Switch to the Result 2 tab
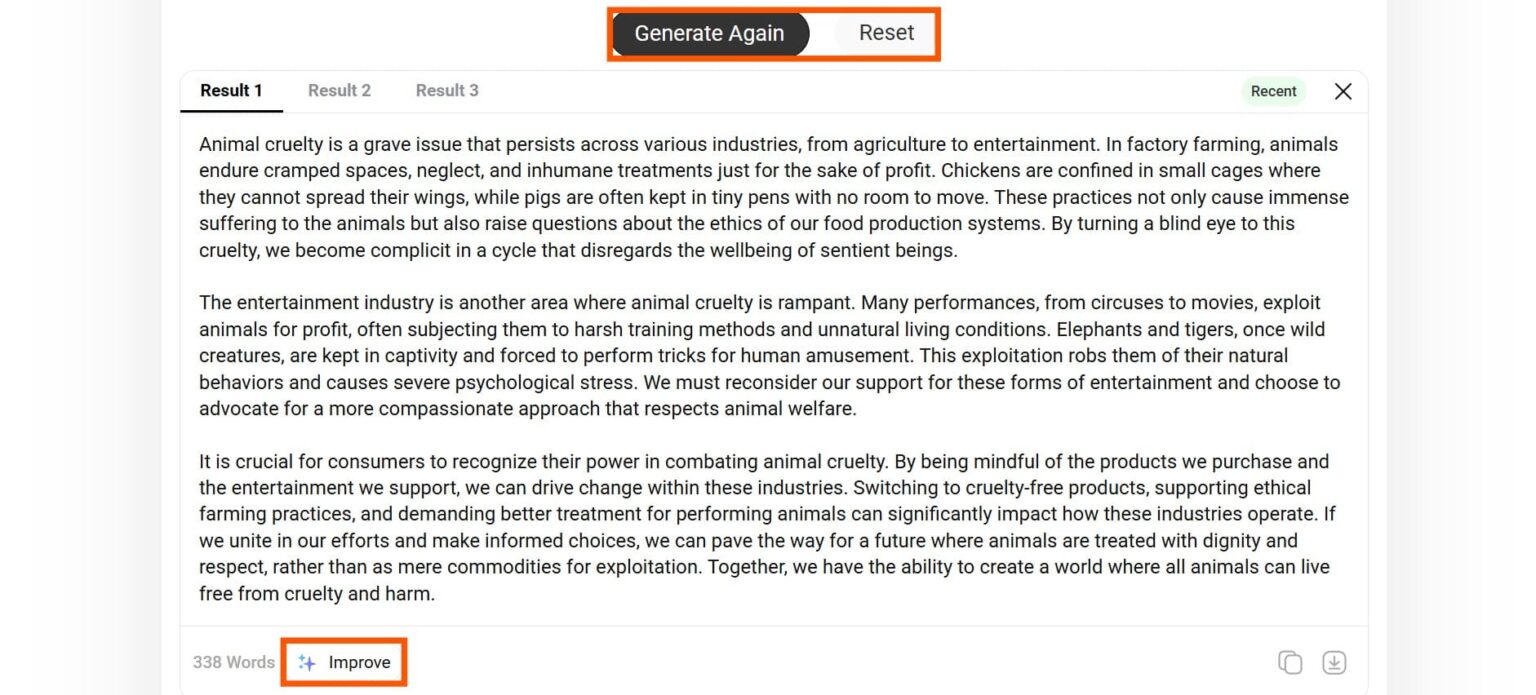Screen dimensions: 1536x695 339,90
